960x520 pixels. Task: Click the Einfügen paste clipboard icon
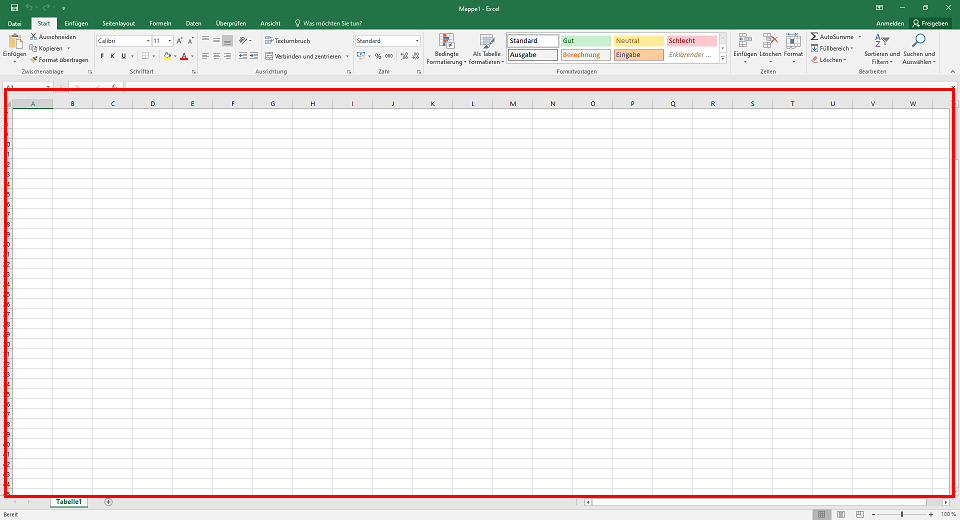[15, 42]
